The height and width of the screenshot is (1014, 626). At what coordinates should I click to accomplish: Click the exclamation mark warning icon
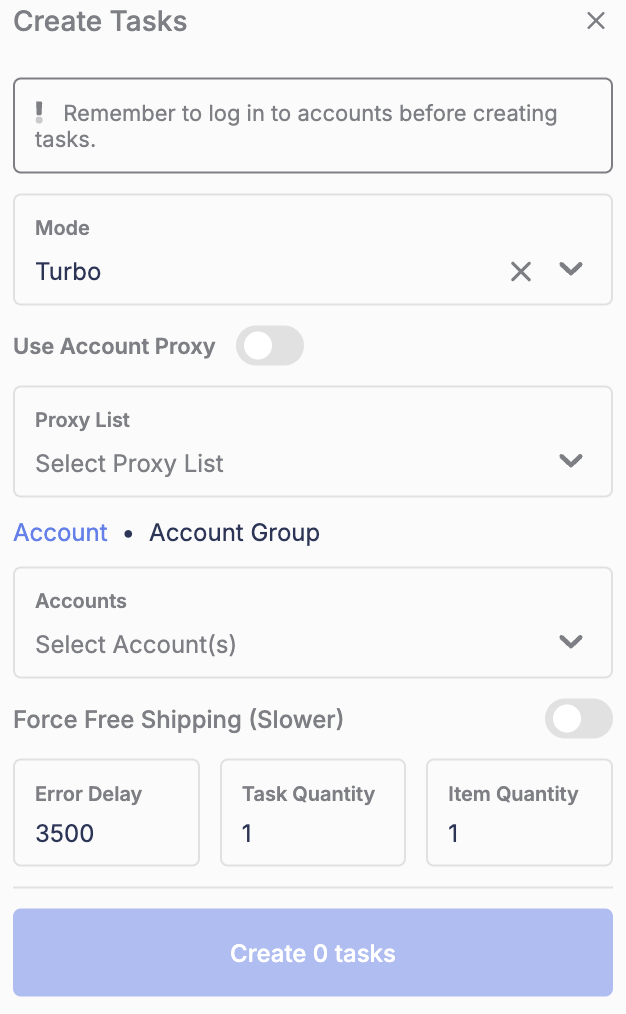point(39,112)
